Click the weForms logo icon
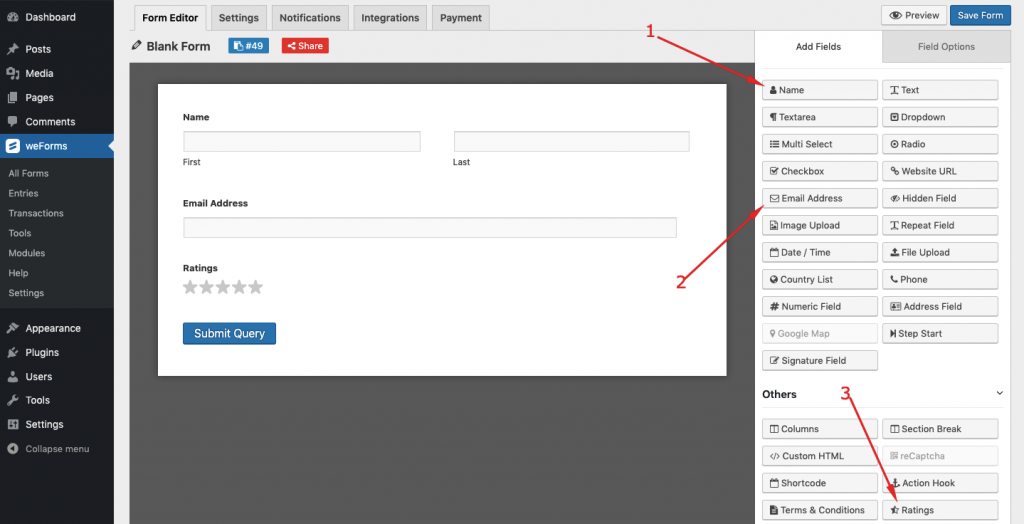This screenshot has width=1024, height=524. click(12, 146)
